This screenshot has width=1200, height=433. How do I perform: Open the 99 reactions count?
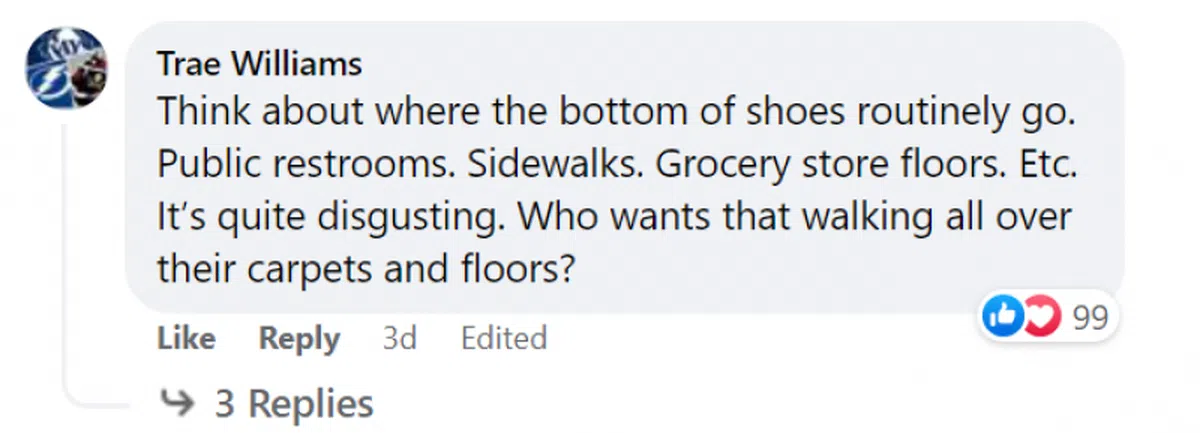click(x=1090, y=319)
